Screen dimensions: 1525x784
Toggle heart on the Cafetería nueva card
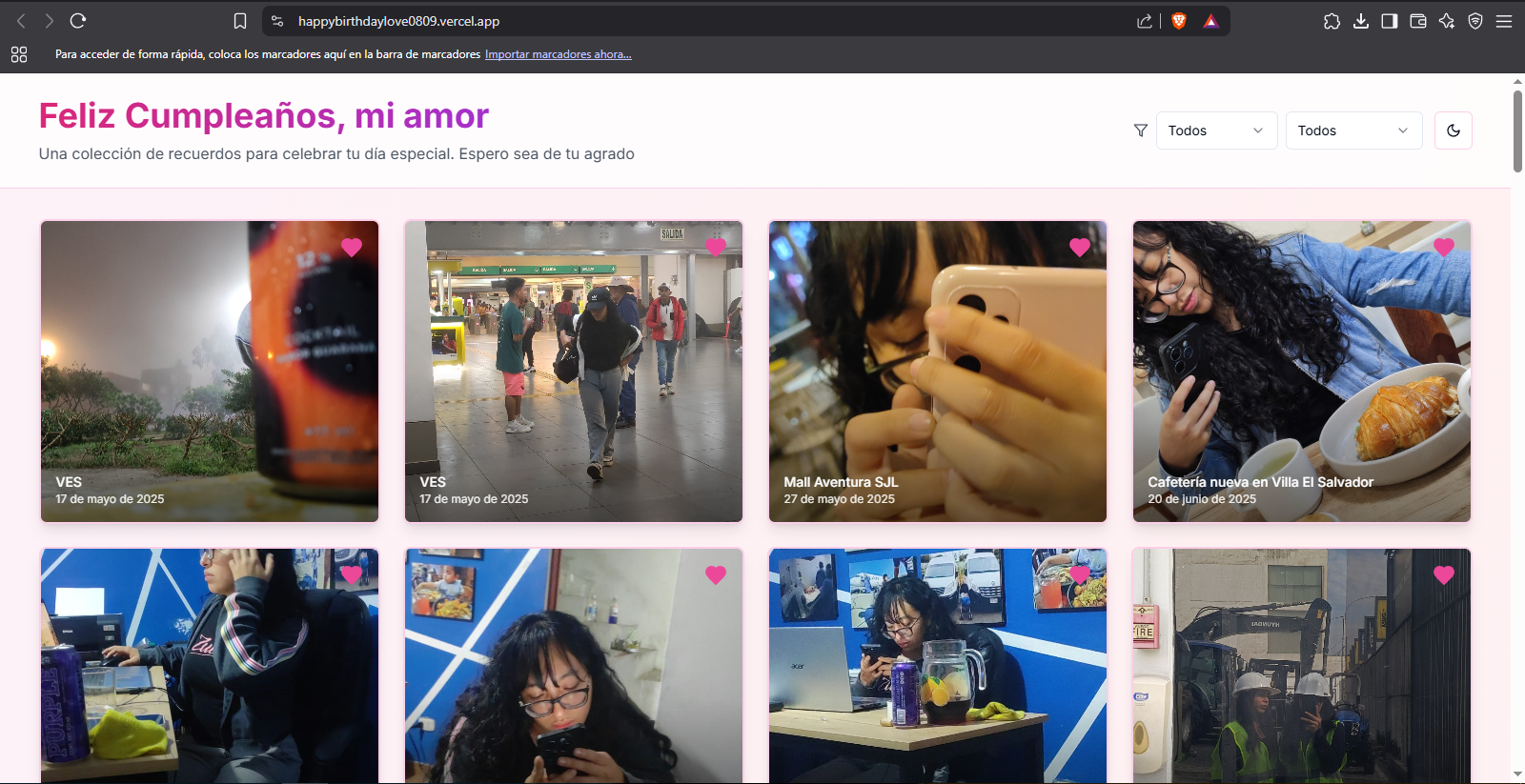tap(1444, 247)
